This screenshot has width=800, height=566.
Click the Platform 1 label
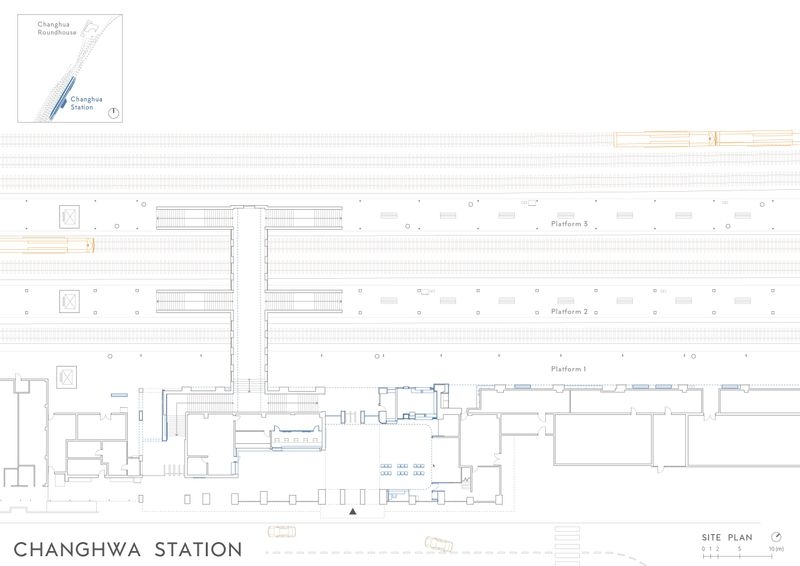[x=568, y=368]
